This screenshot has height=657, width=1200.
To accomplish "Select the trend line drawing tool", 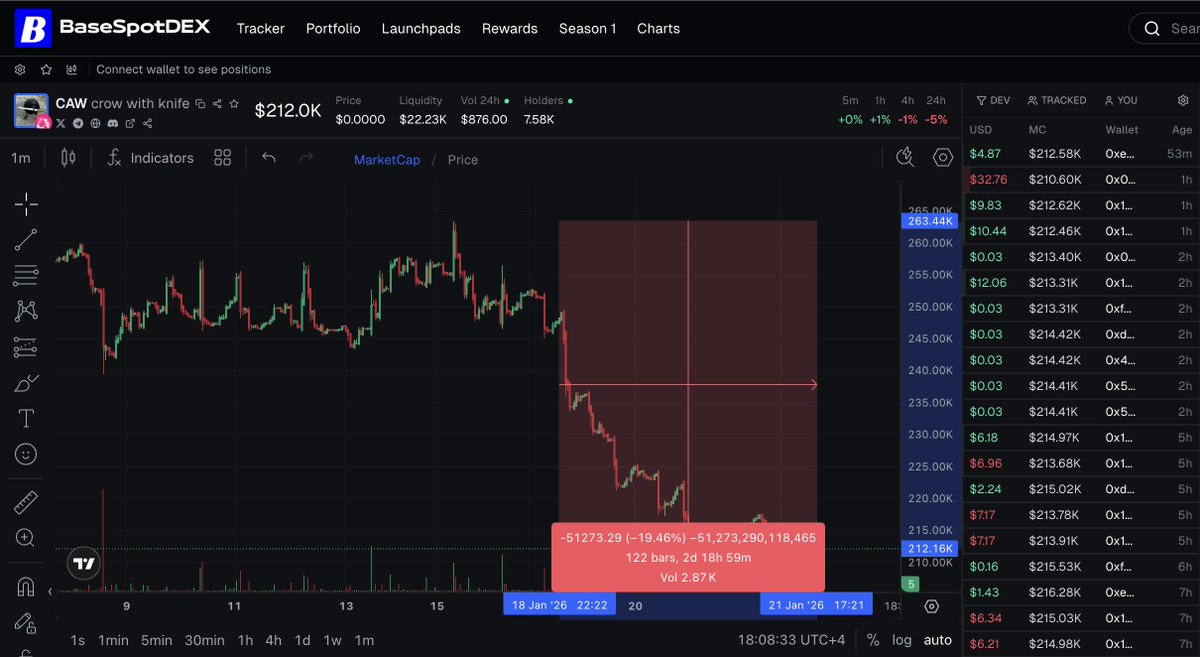I will coord(26,240).
